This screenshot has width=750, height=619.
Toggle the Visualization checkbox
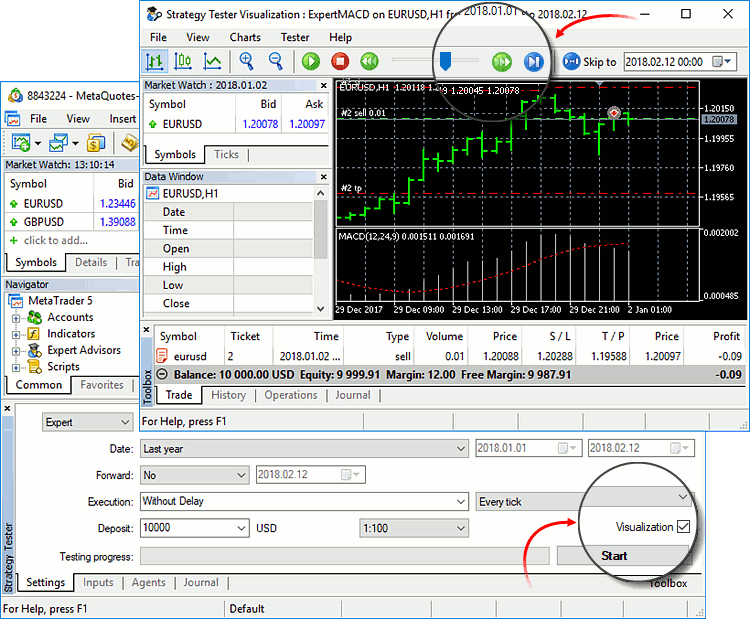(684, 527)
